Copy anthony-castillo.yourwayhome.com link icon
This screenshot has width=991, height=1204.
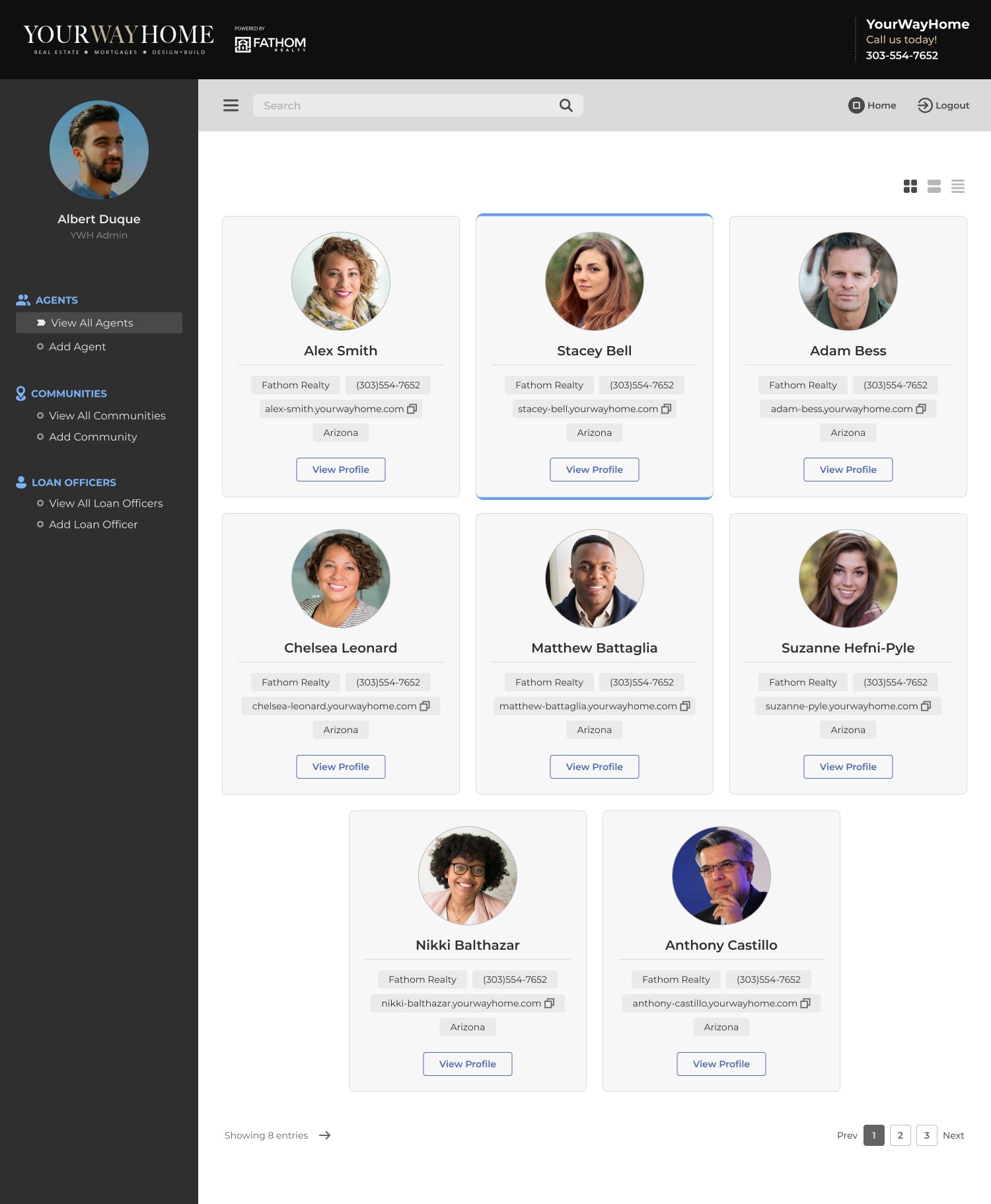click(805, 1003)
